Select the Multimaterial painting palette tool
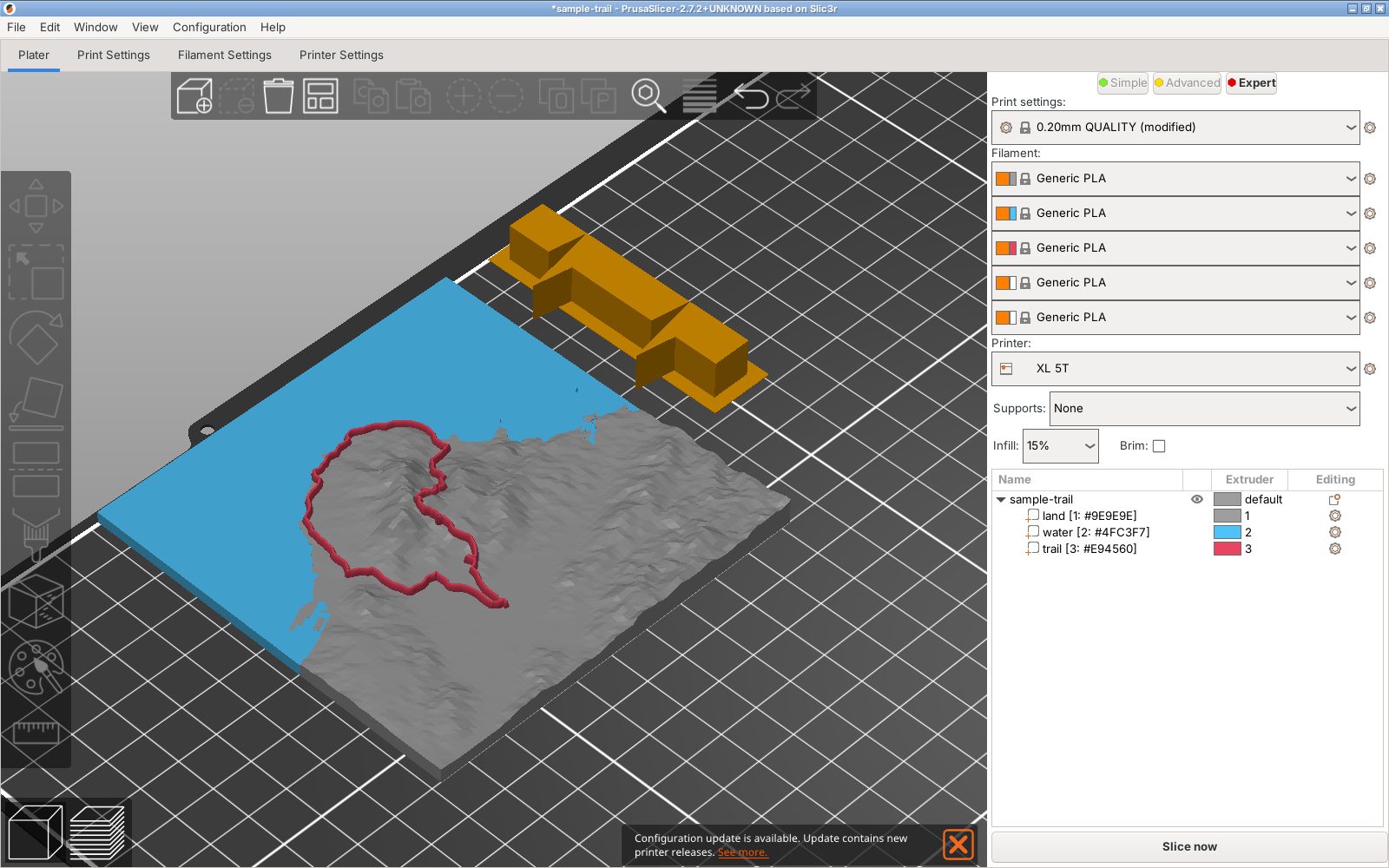 coord(36,667)
